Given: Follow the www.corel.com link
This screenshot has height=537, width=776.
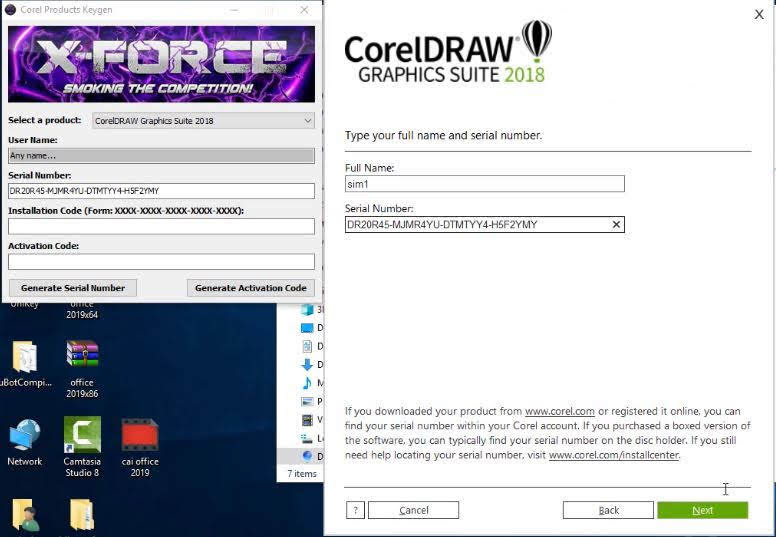Looking at the screenshot, I should [x=560, y=411].
